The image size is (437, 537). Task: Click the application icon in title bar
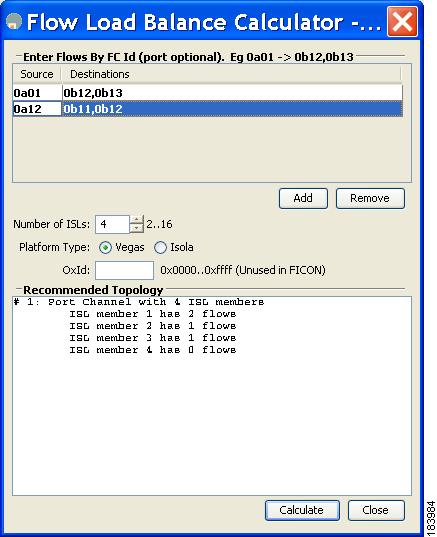(14, 21)
